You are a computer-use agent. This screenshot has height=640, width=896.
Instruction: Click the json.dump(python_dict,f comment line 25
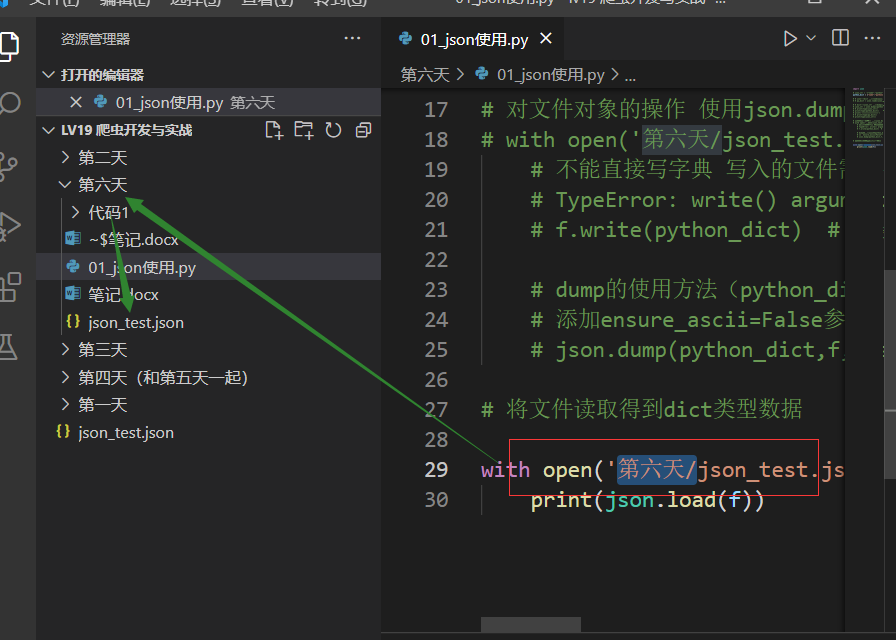click(687, 350)
